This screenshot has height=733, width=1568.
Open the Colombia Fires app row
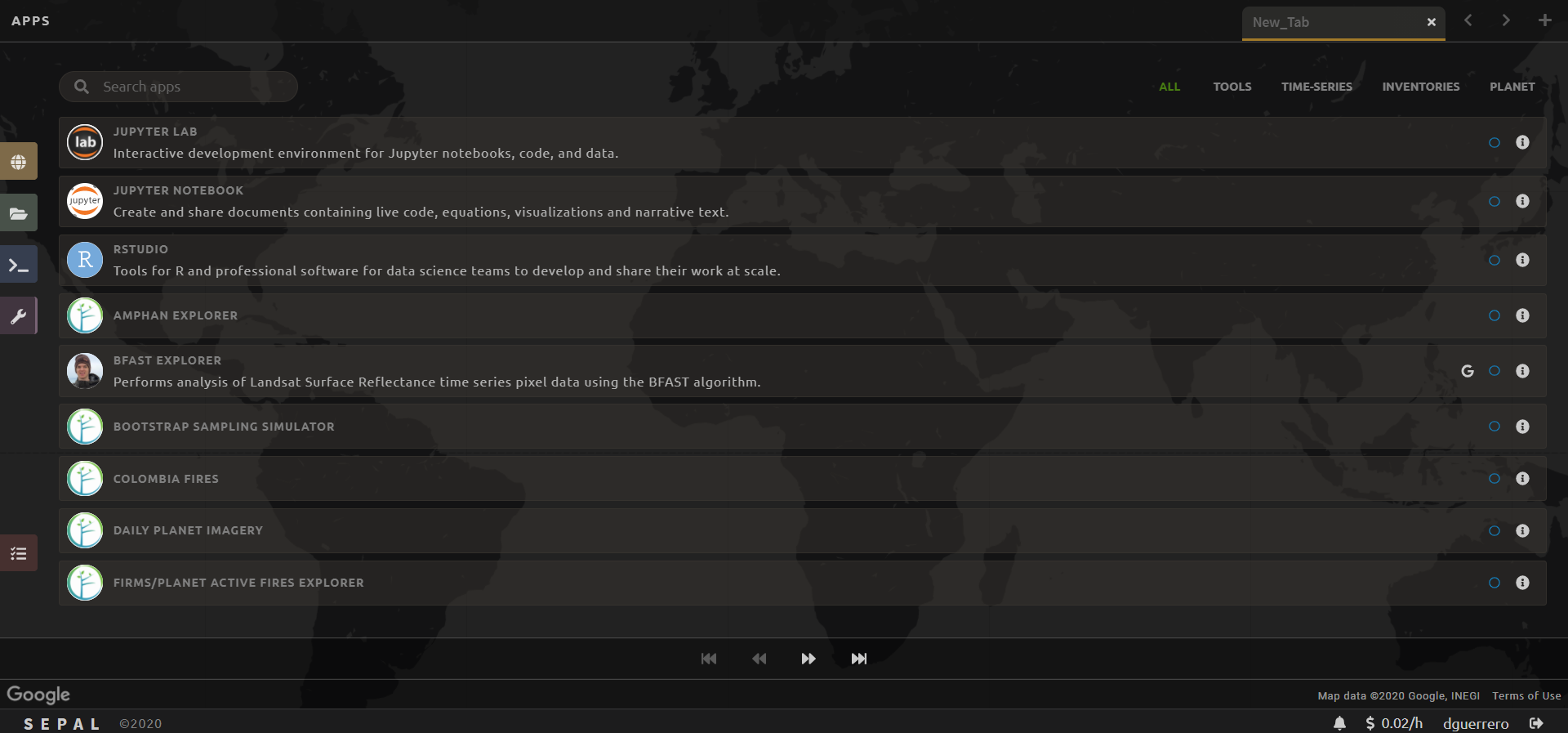click(x=803, y=479)
